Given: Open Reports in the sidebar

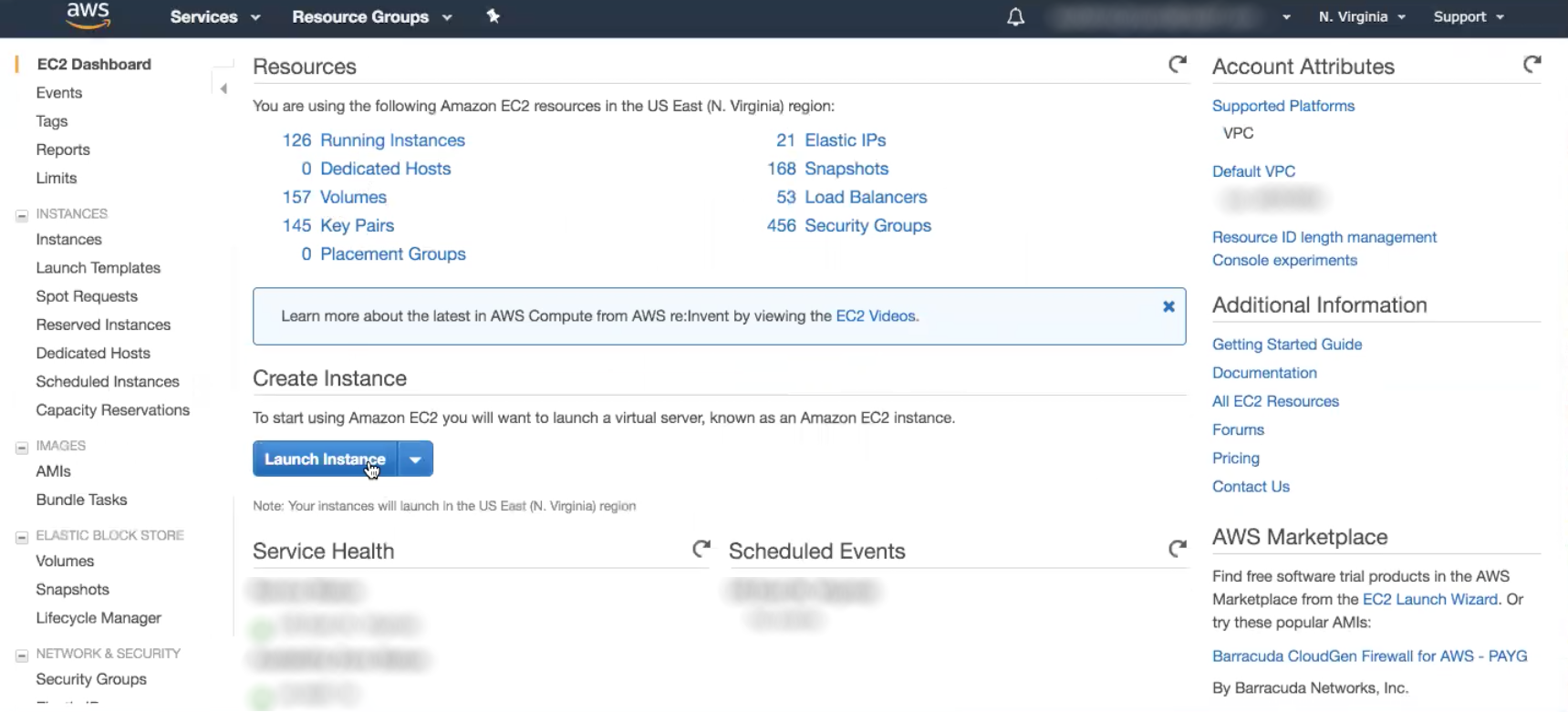Looking at the screenshot, I should [x=63, y=150].
